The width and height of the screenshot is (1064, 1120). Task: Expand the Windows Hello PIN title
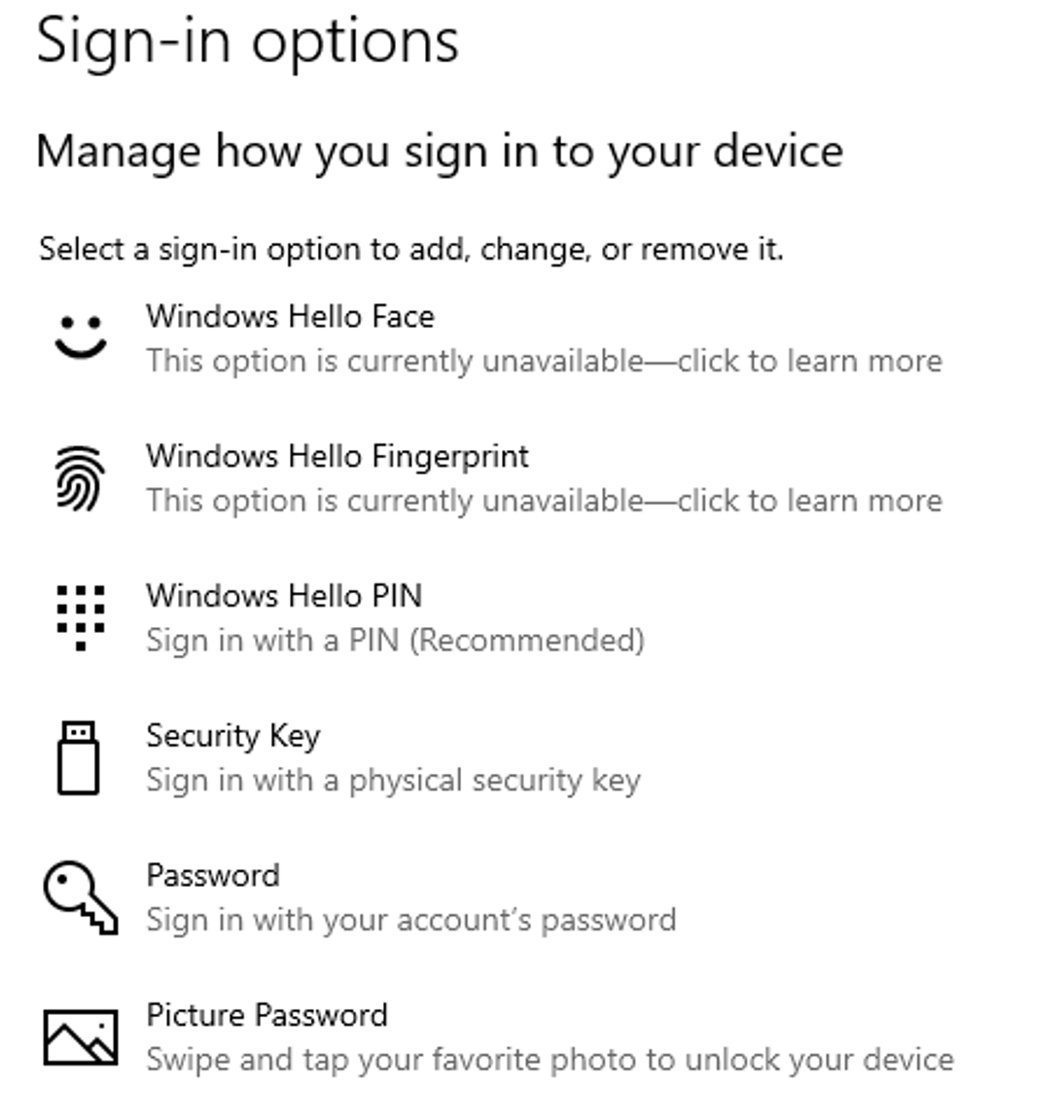tap(284, 596)
